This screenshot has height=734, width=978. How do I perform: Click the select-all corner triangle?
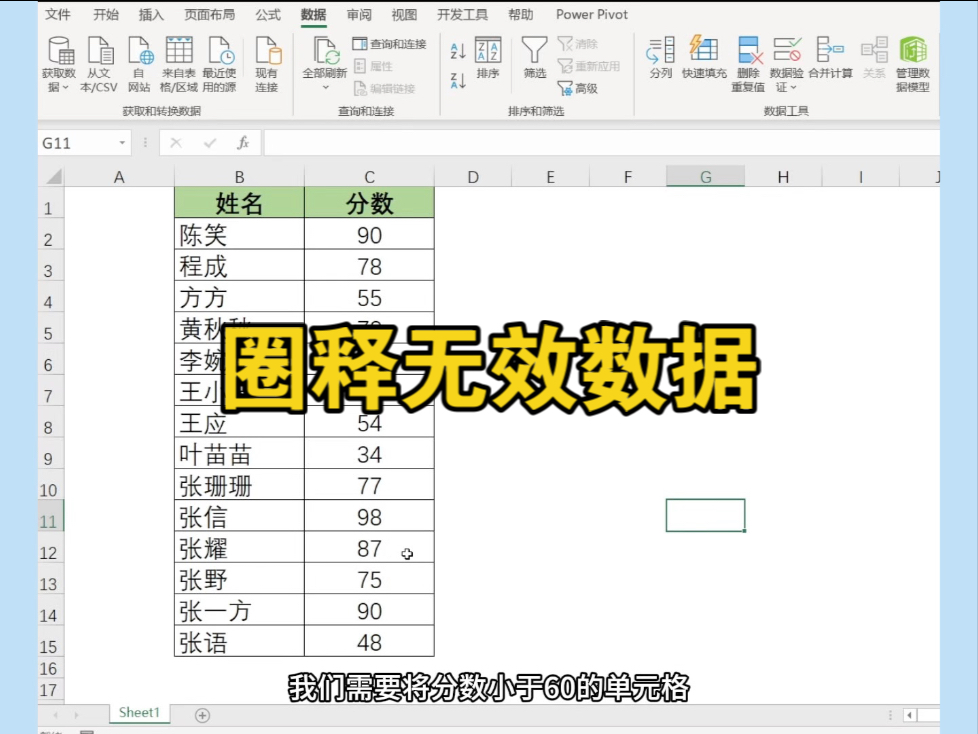(54, 176)
